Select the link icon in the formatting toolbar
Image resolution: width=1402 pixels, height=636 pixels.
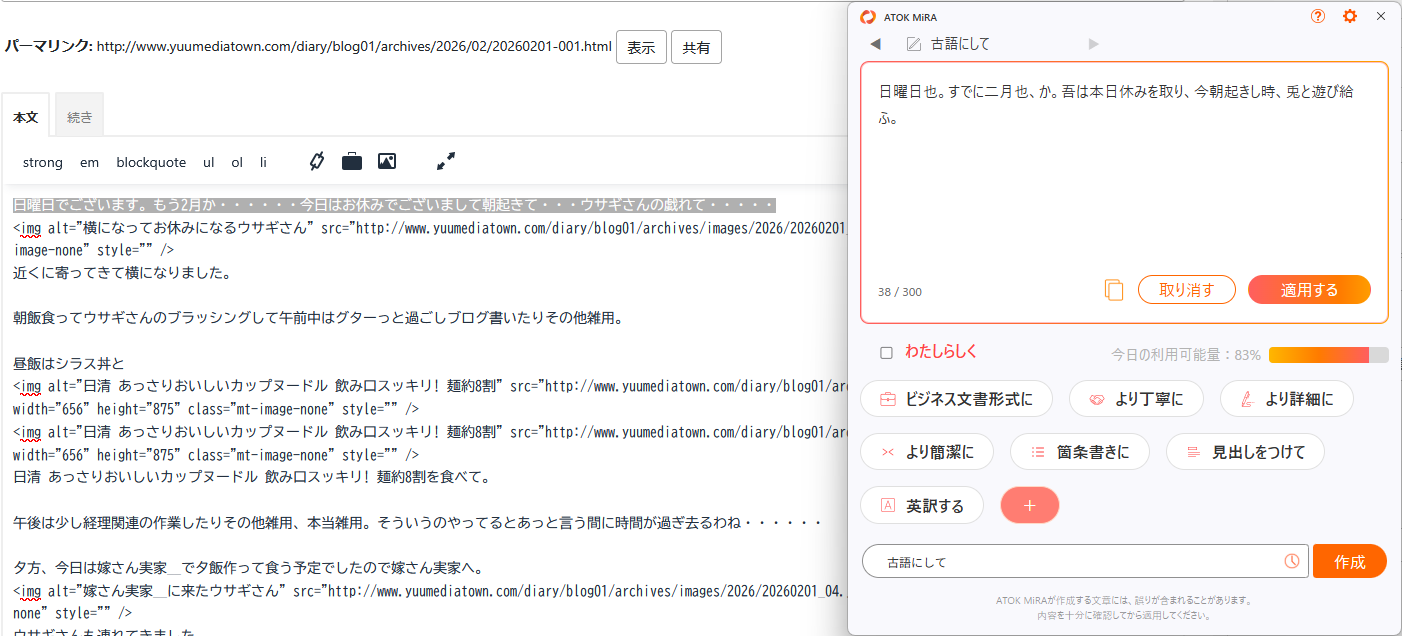coord(316,161)
